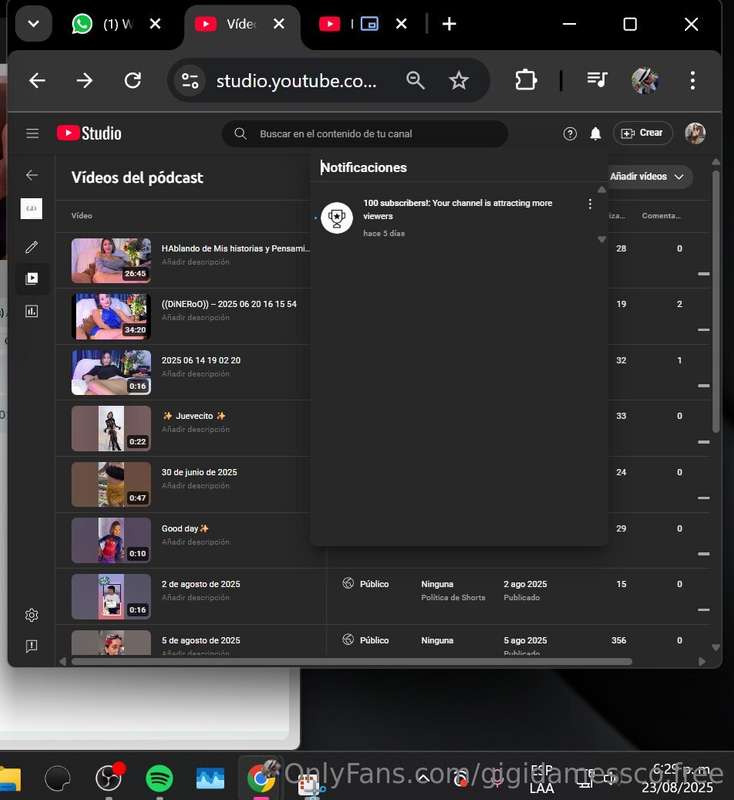Focus the Buscar en el contenido search field
Image resolution: width=734 pixels, height=800 pixels.
[x=365, y=134]
